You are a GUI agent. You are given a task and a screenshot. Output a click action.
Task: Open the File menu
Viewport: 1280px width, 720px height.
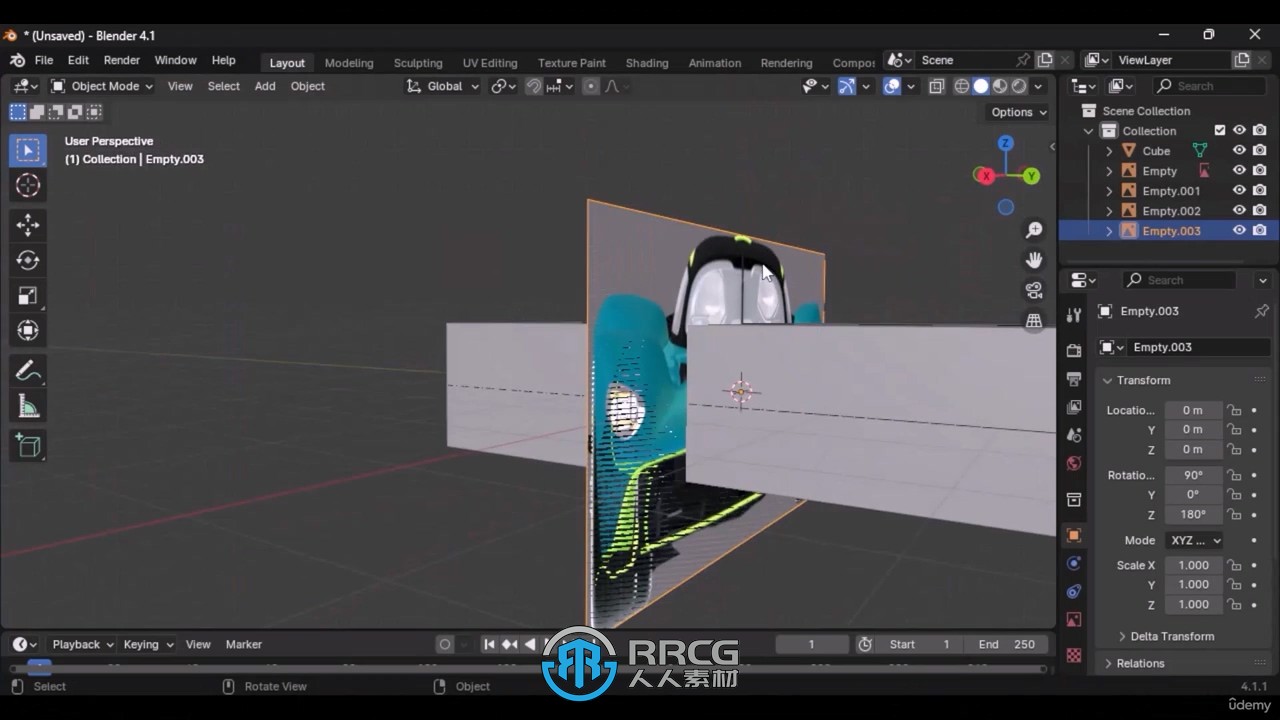[44, 60]
